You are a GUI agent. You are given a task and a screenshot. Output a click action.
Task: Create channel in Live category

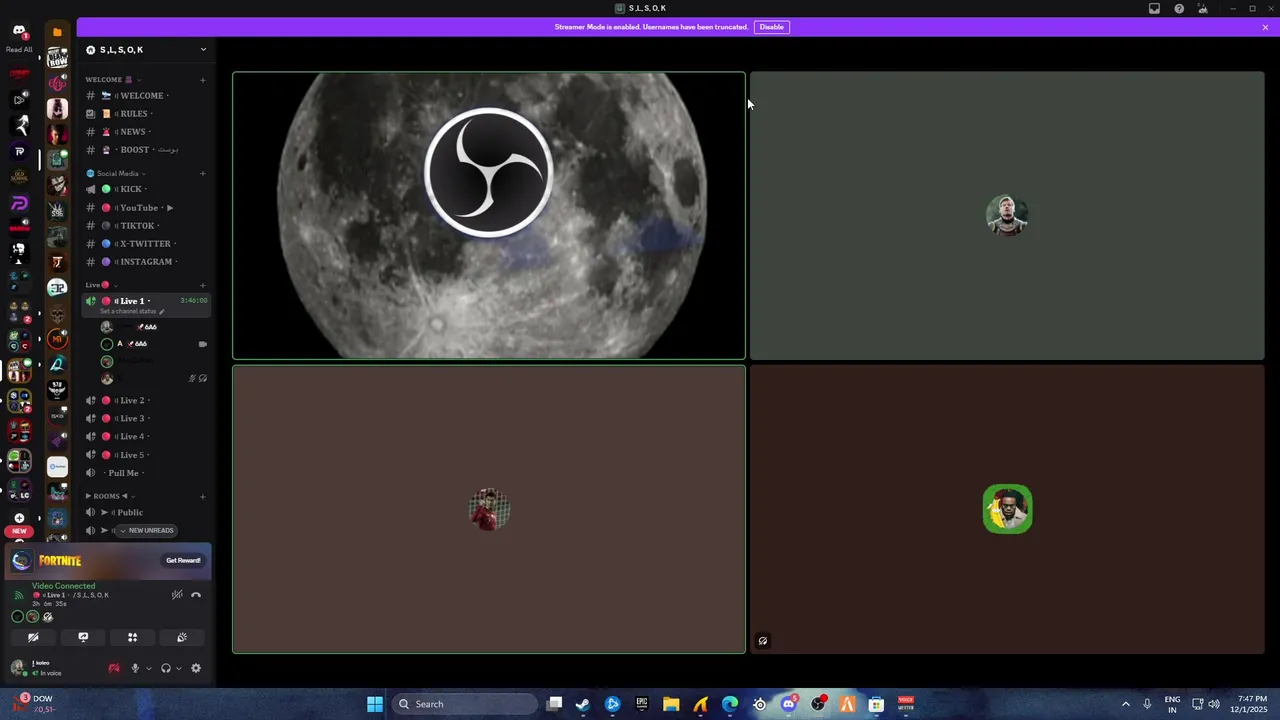tap(203, 285)
